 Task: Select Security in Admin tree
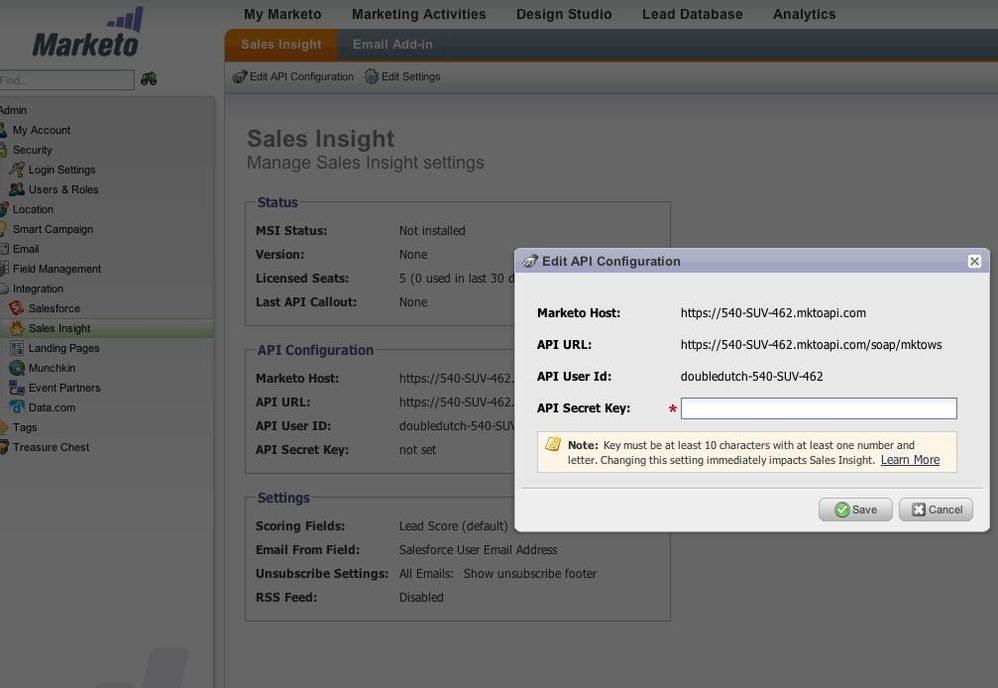click(x=32, y=150)
